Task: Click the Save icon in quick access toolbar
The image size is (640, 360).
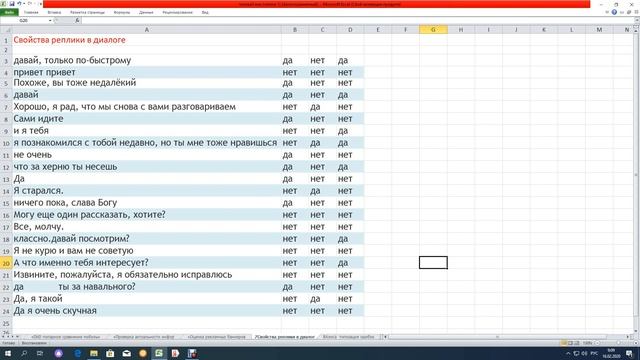Action: coord(11,4)
